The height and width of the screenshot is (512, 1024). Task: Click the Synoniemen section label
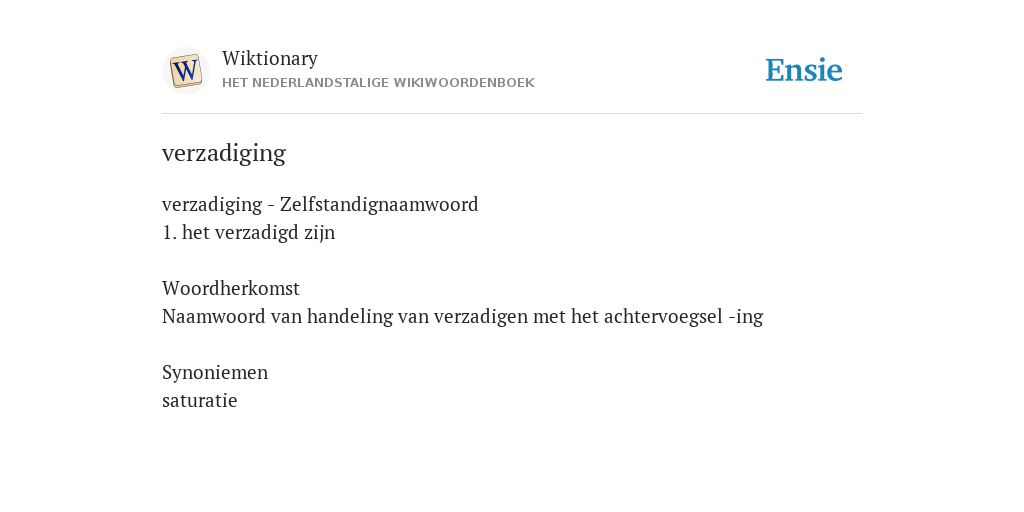click(215, 372)
